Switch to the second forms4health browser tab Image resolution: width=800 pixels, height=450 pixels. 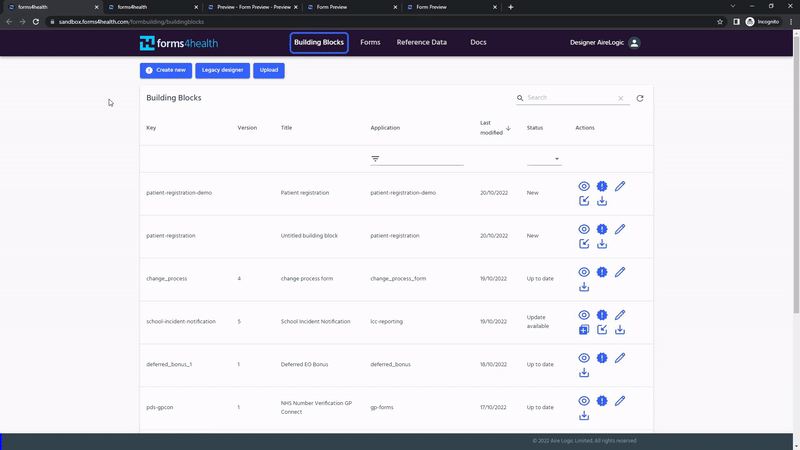point(153,7)
